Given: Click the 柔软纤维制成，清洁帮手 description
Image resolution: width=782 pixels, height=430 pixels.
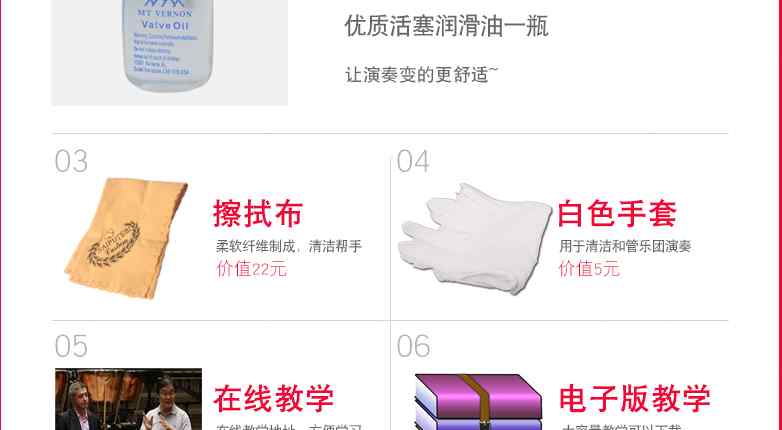Looking at the screenshot, I should click(289, 246).
